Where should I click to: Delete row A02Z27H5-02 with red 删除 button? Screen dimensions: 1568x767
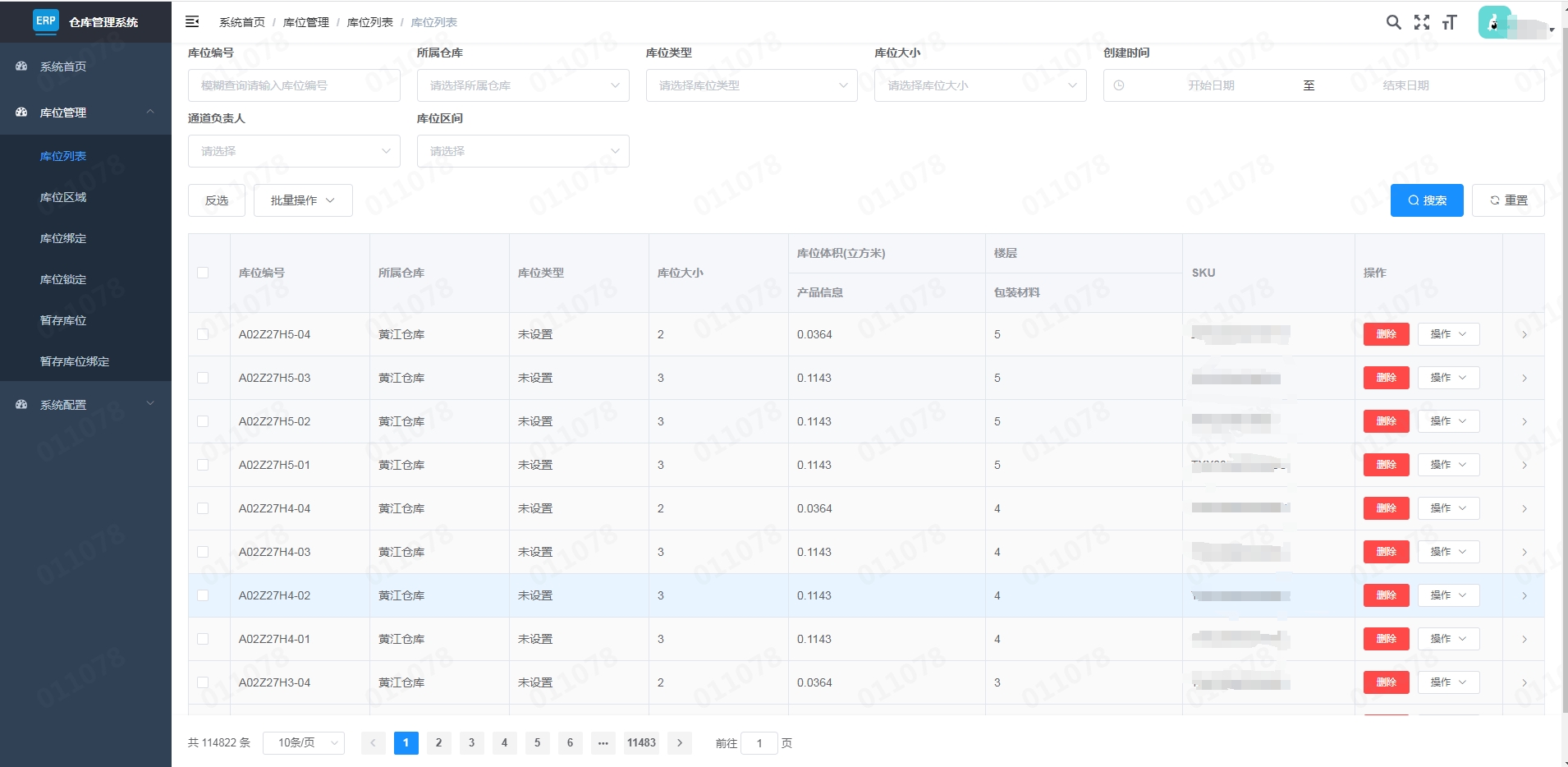point(1386,421)
